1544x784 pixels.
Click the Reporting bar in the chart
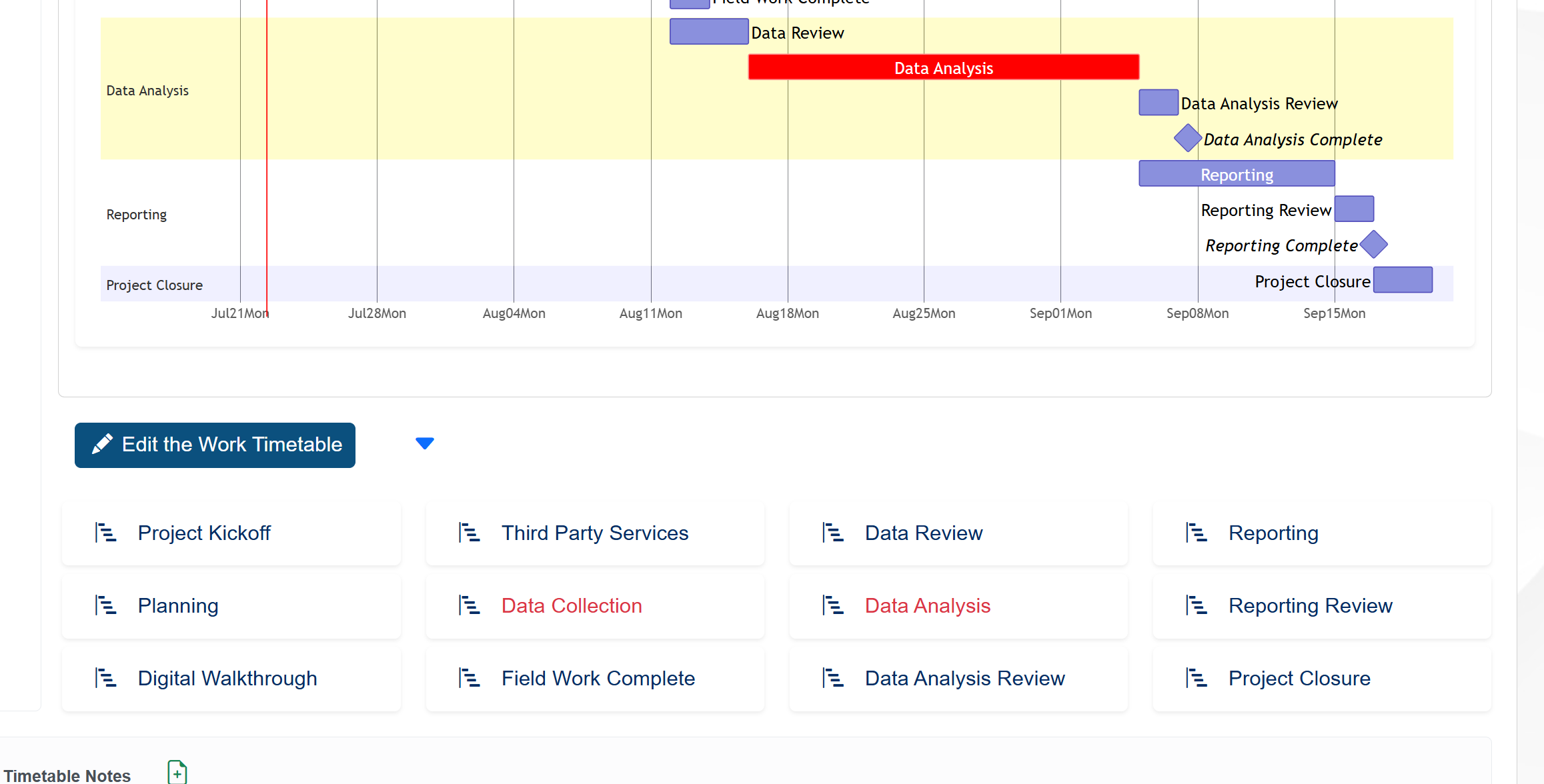pos(1237,174)
